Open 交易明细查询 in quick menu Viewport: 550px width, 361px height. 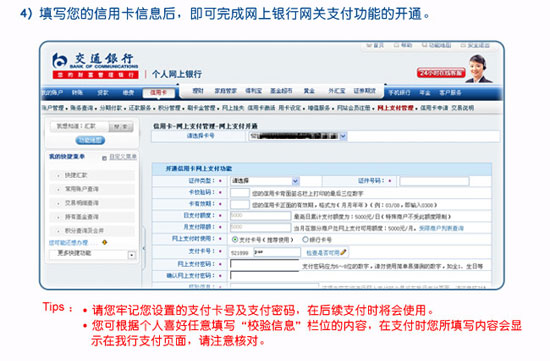coord(82,203)
